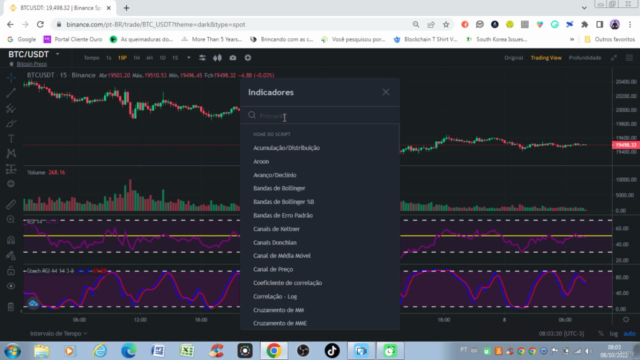Viewport: 640px width, 360px height.
Task: Open a new browser tab
Action: [127, 8]
